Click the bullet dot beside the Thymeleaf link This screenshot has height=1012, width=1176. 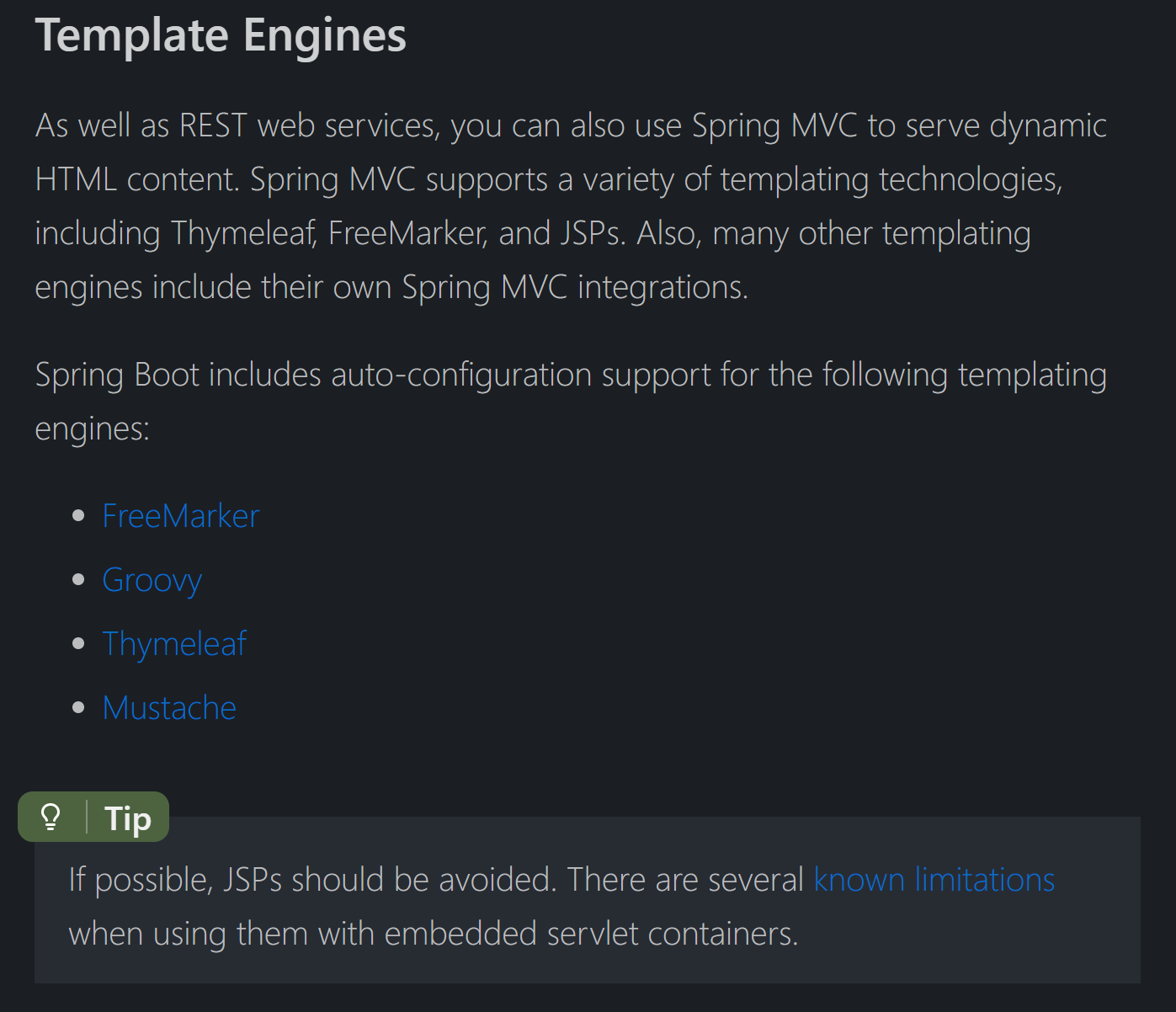click(79, 643)
